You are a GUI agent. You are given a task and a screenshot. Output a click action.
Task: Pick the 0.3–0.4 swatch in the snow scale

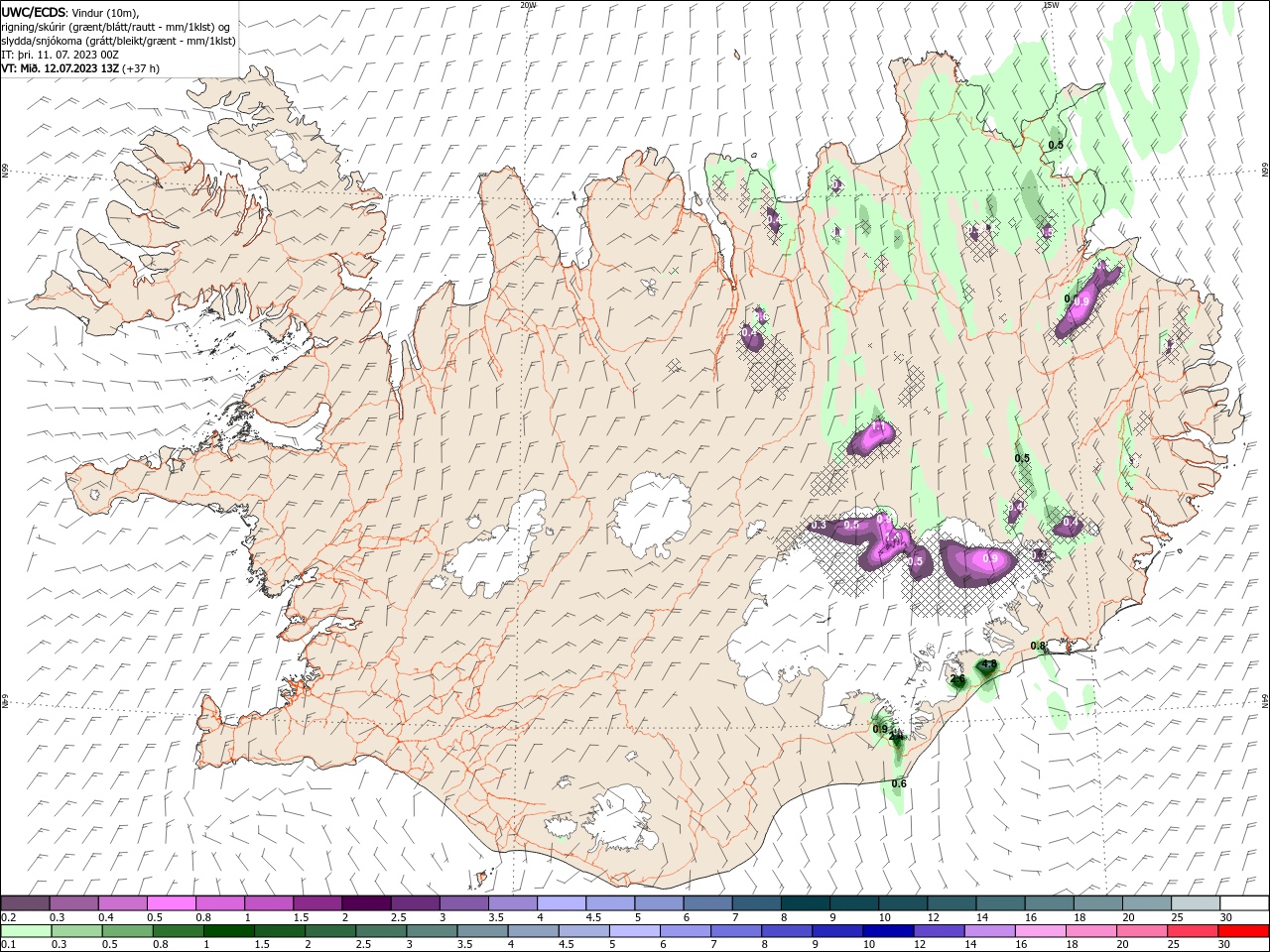pyautogui.click(x=74, y=903)
